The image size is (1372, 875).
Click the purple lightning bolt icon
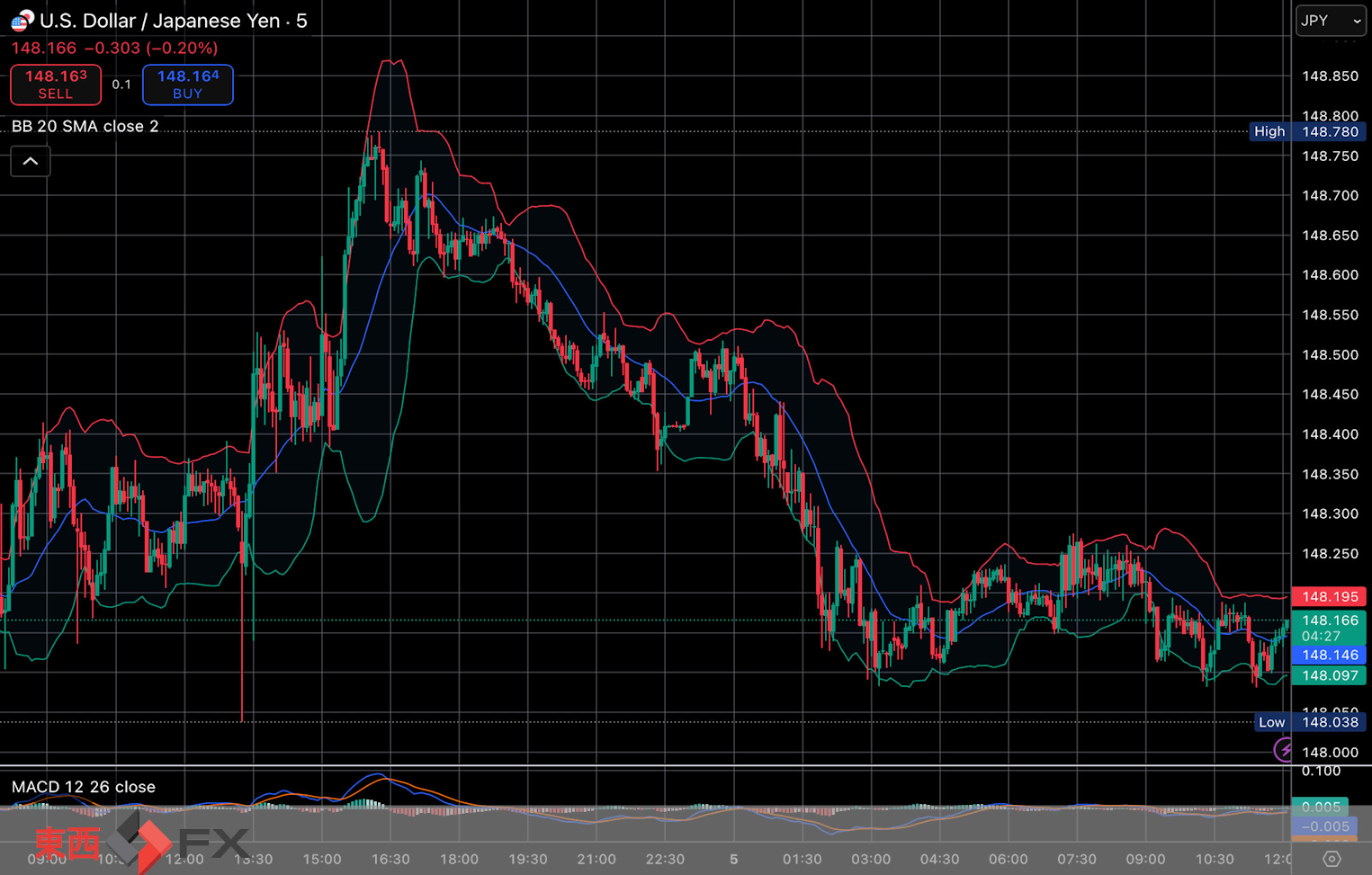coord(1284,749)
